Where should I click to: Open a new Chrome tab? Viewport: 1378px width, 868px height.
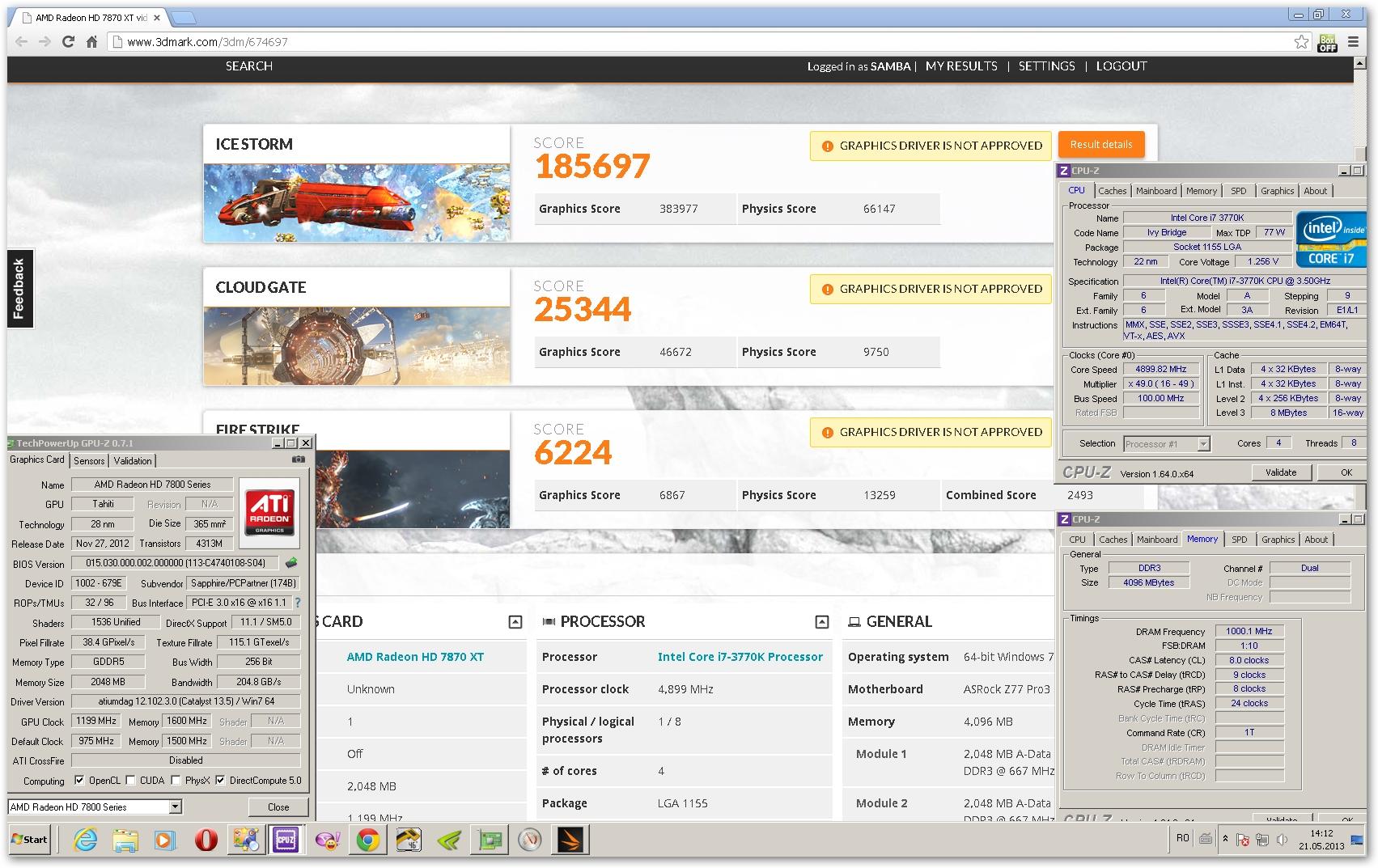(x=184, y=18)
